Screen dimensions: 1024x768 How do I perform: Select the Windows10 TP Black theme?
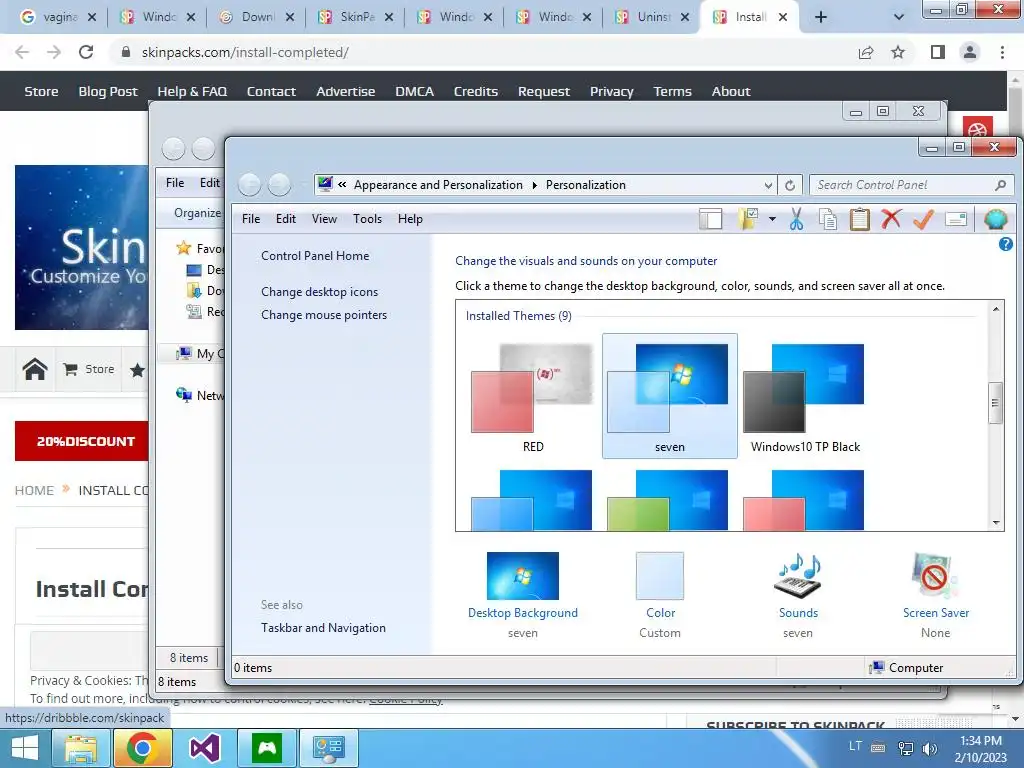tap(805, 398)
